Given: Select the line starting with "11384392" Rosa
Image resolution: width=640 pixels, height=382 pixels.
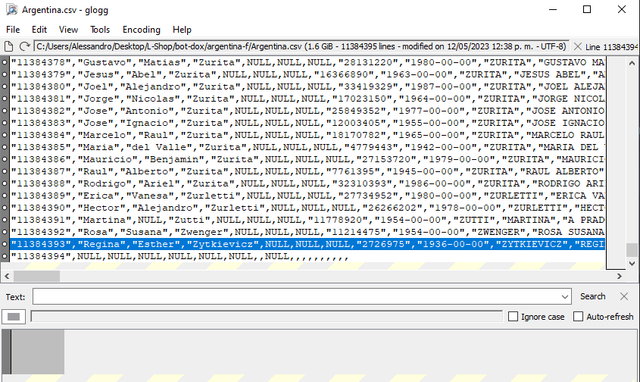Looking at the screenshot, I should click(307, 232).
